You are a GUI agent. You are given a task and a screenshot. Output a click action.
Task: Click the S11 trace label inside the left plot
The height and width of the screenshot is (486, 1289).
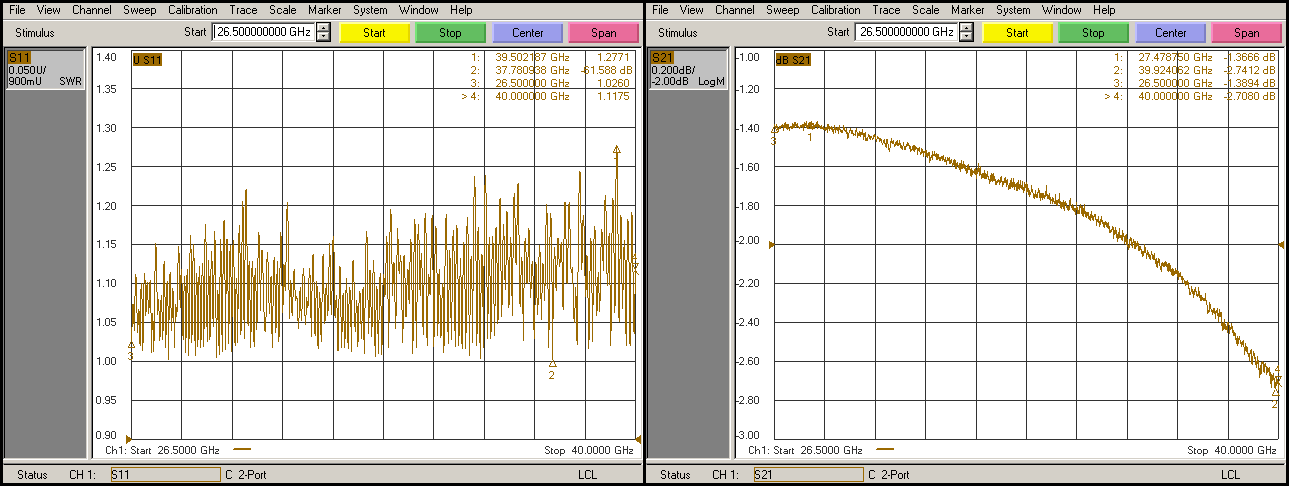click(147, 59)
